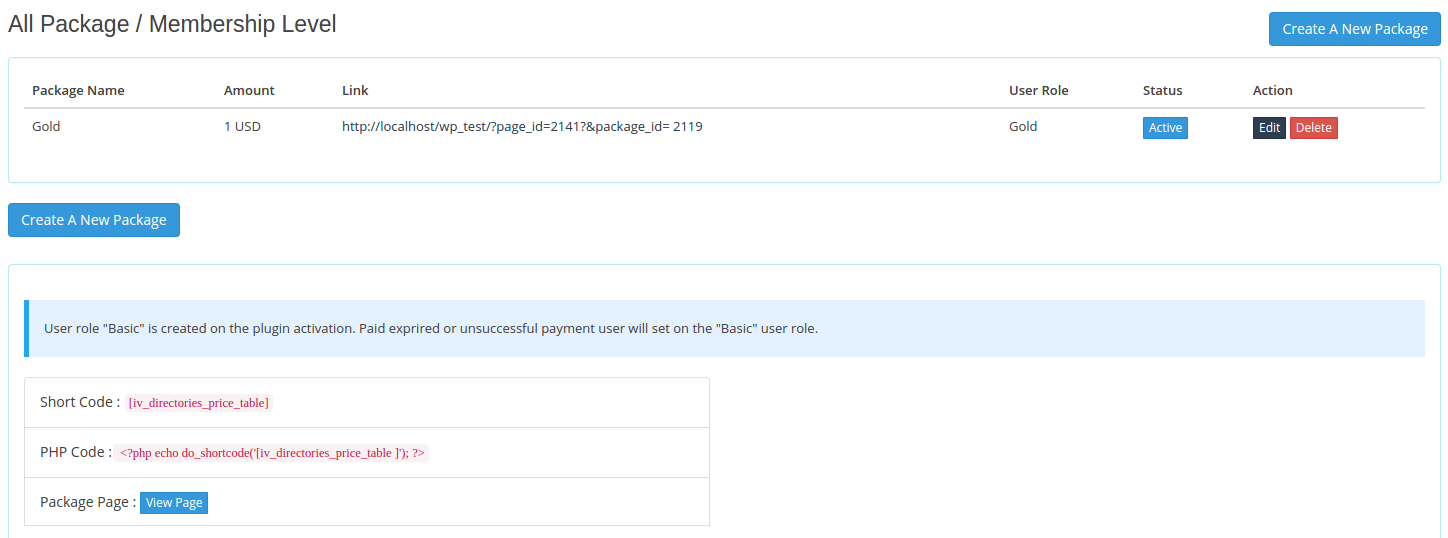The width and height of the screenshot is (1448, 538).
Task: Open the package page via View Page
Action: (174, 503)
